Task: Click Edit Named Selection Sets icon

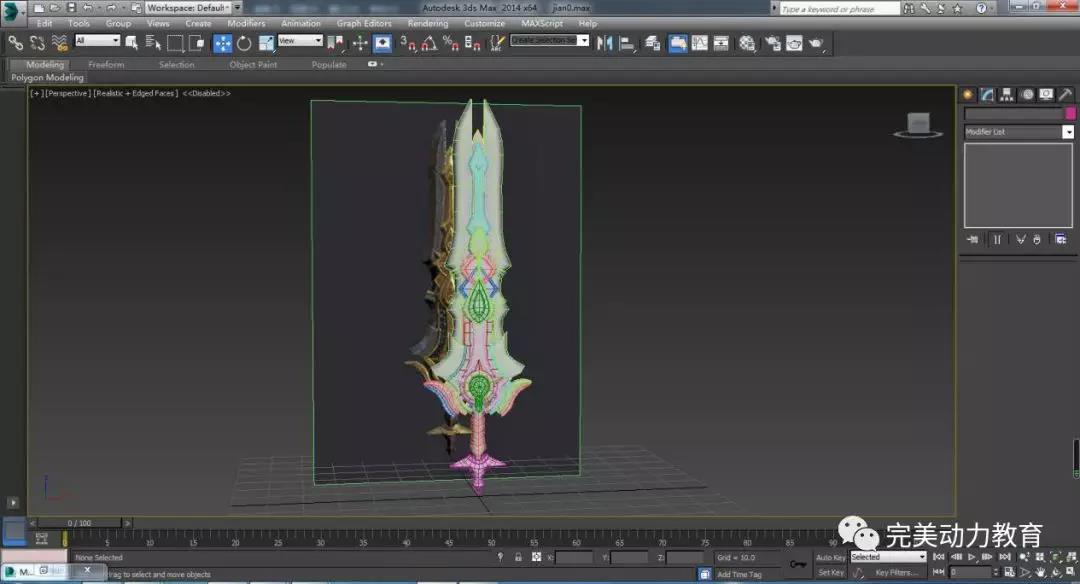Action: pyautogui.click(x=497, y=43)
